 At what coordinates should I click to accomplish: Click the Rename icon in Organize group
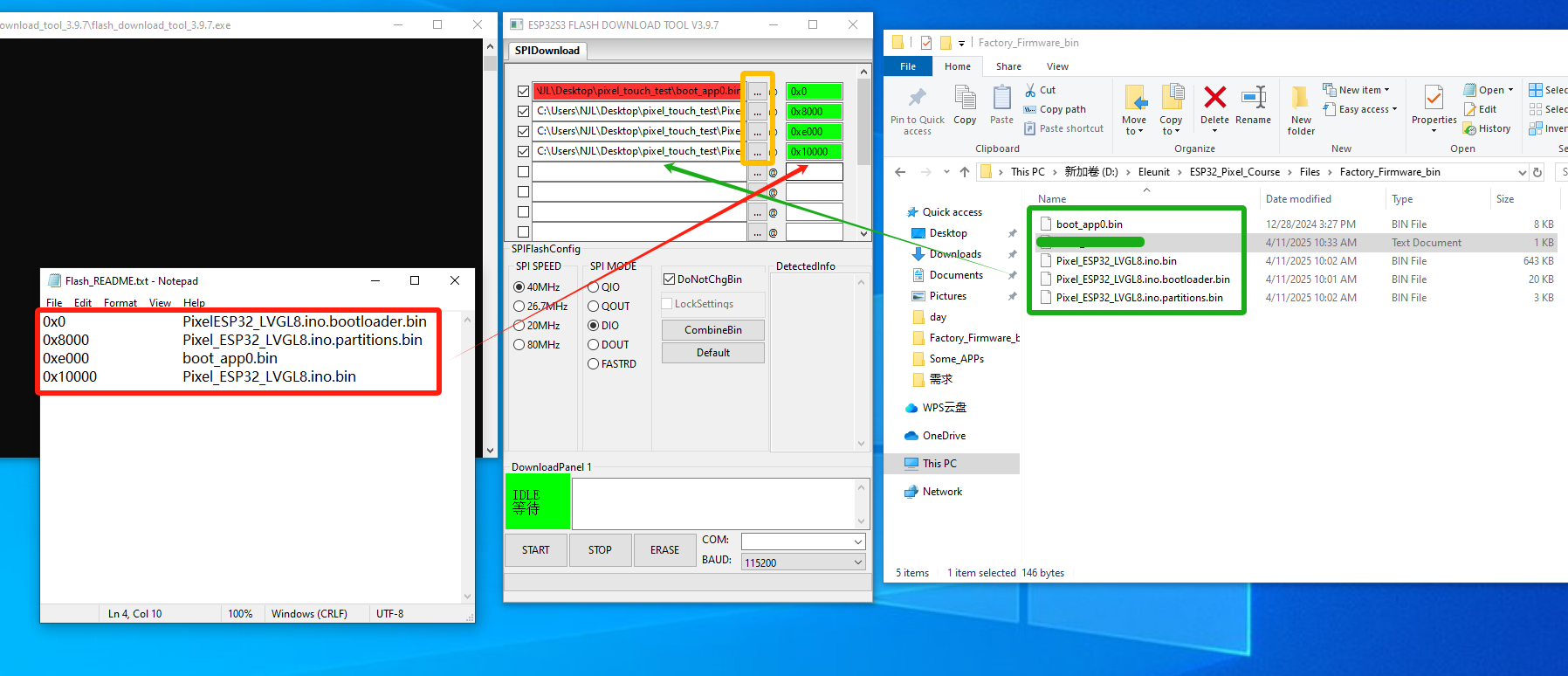(x=1254, y=97)
